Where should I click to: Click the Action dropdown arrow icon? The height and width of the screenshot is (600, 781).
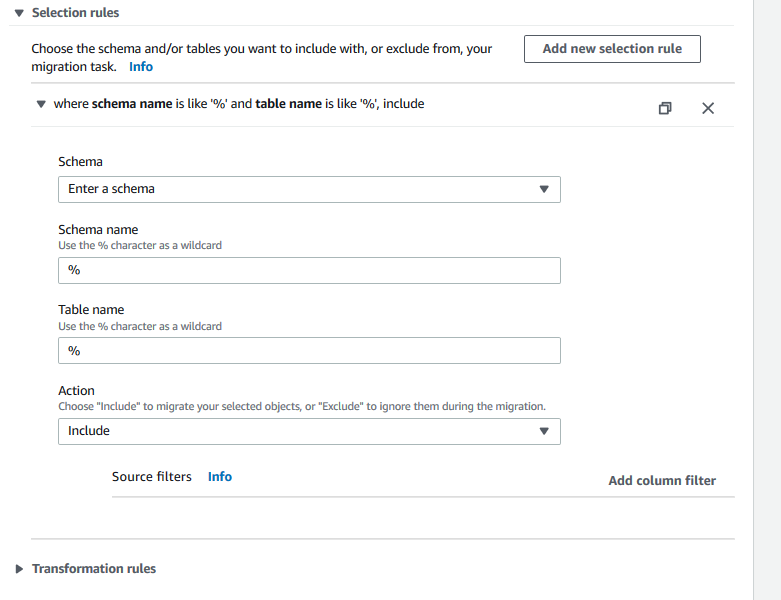click(544, 431)
